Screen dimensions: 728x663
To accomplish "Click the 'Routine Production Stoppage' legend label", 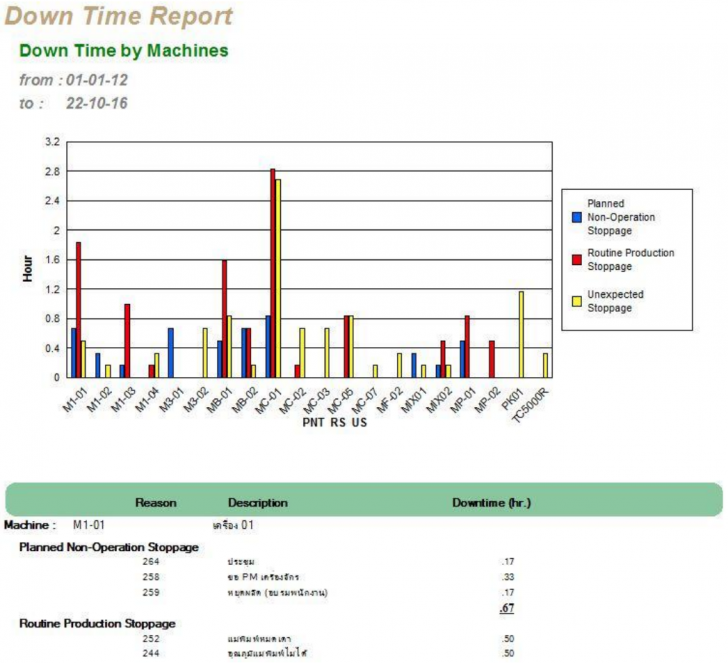I will [x=630, y=260].
